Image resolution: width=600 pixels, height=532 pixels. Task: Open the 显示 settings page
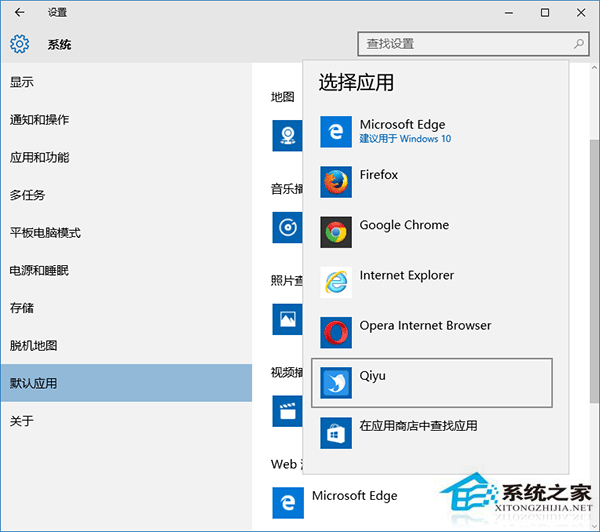126,82
